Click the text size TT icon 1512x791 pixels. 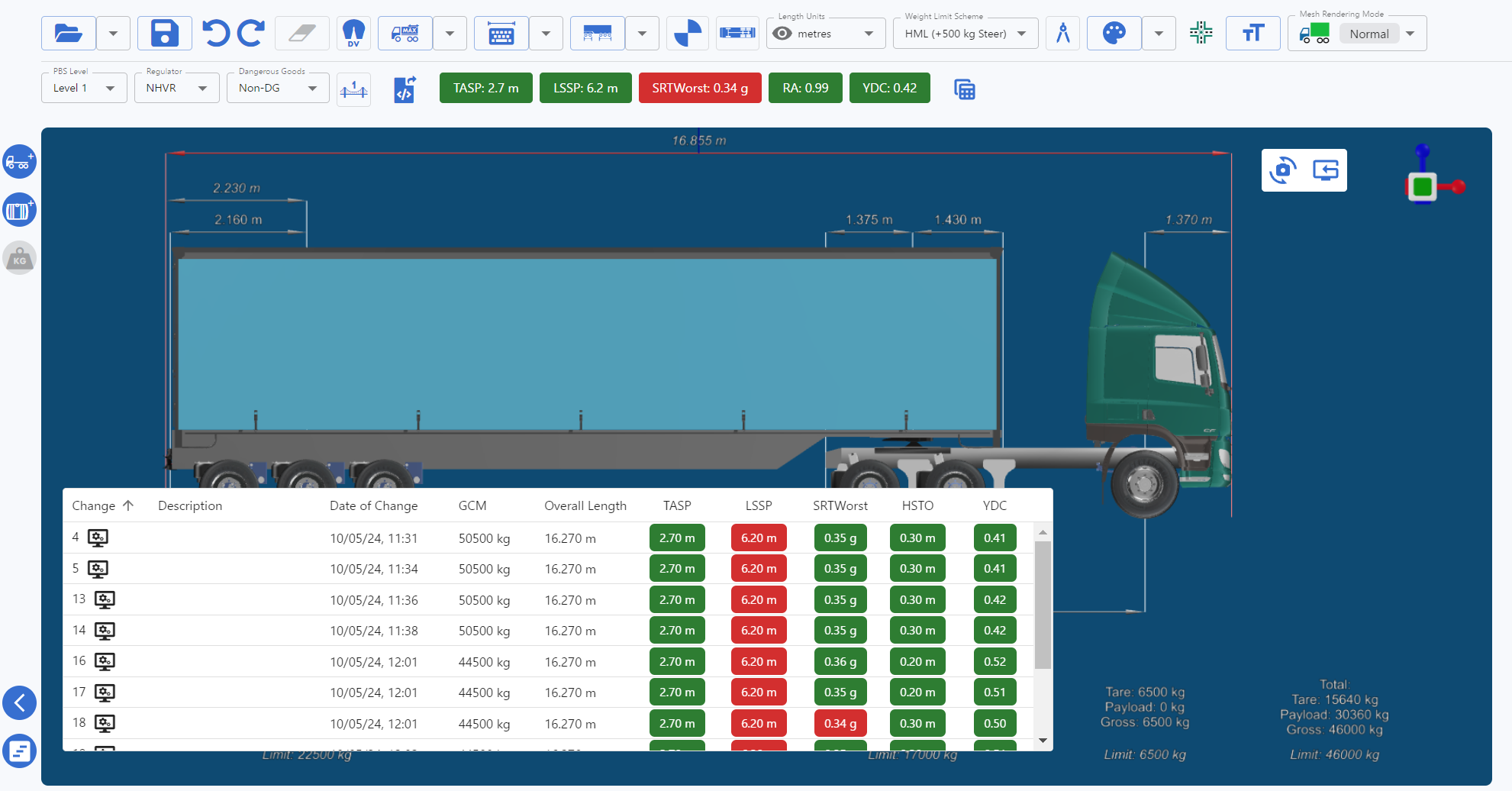(x=1253, y=34)
